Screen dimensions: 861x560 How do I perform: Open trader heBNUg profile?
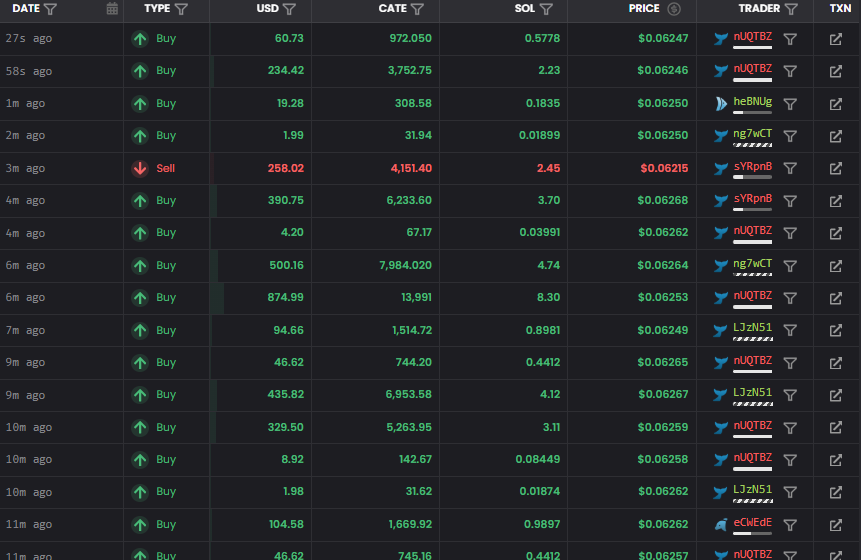pos(752,102)
